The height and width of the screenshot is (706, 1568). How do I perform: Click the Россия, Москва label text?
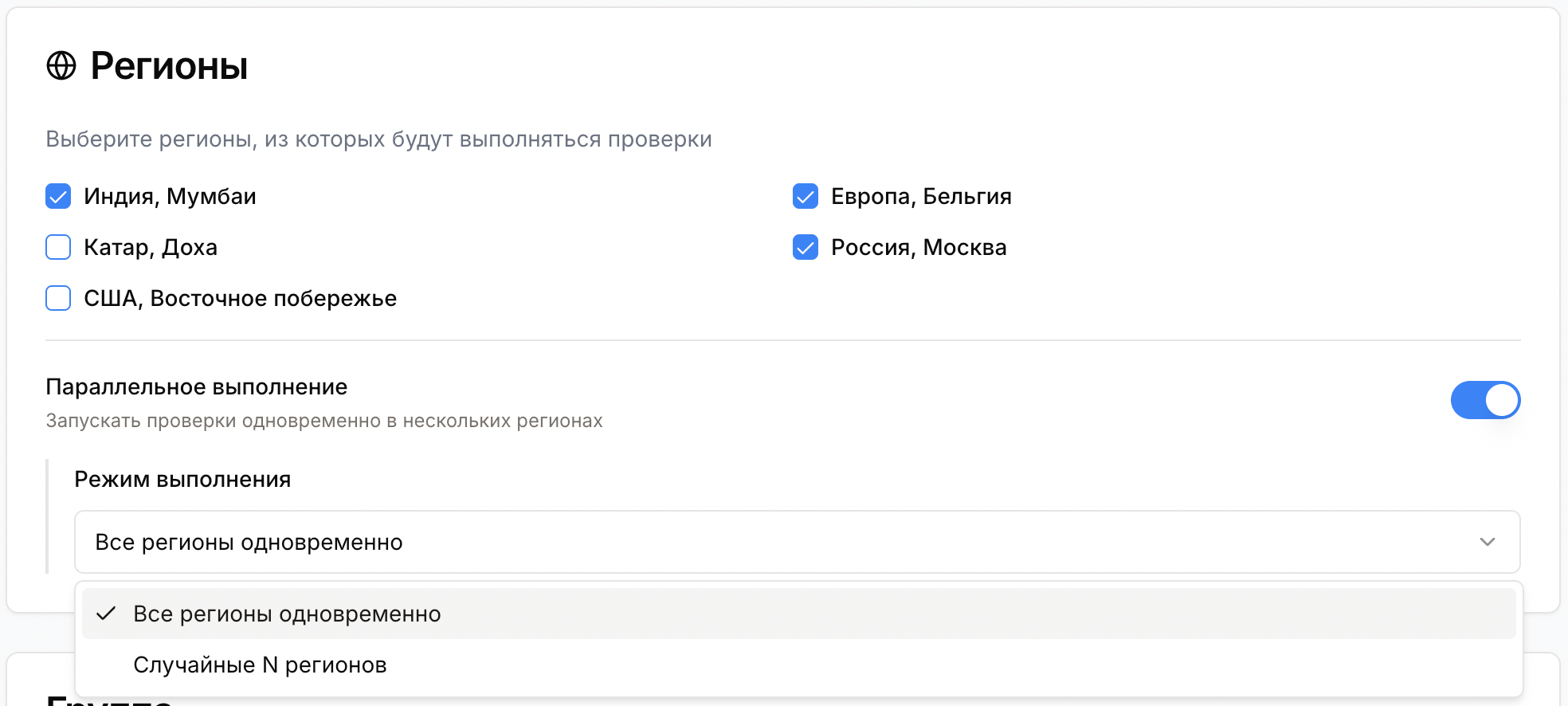click(918, 247)
